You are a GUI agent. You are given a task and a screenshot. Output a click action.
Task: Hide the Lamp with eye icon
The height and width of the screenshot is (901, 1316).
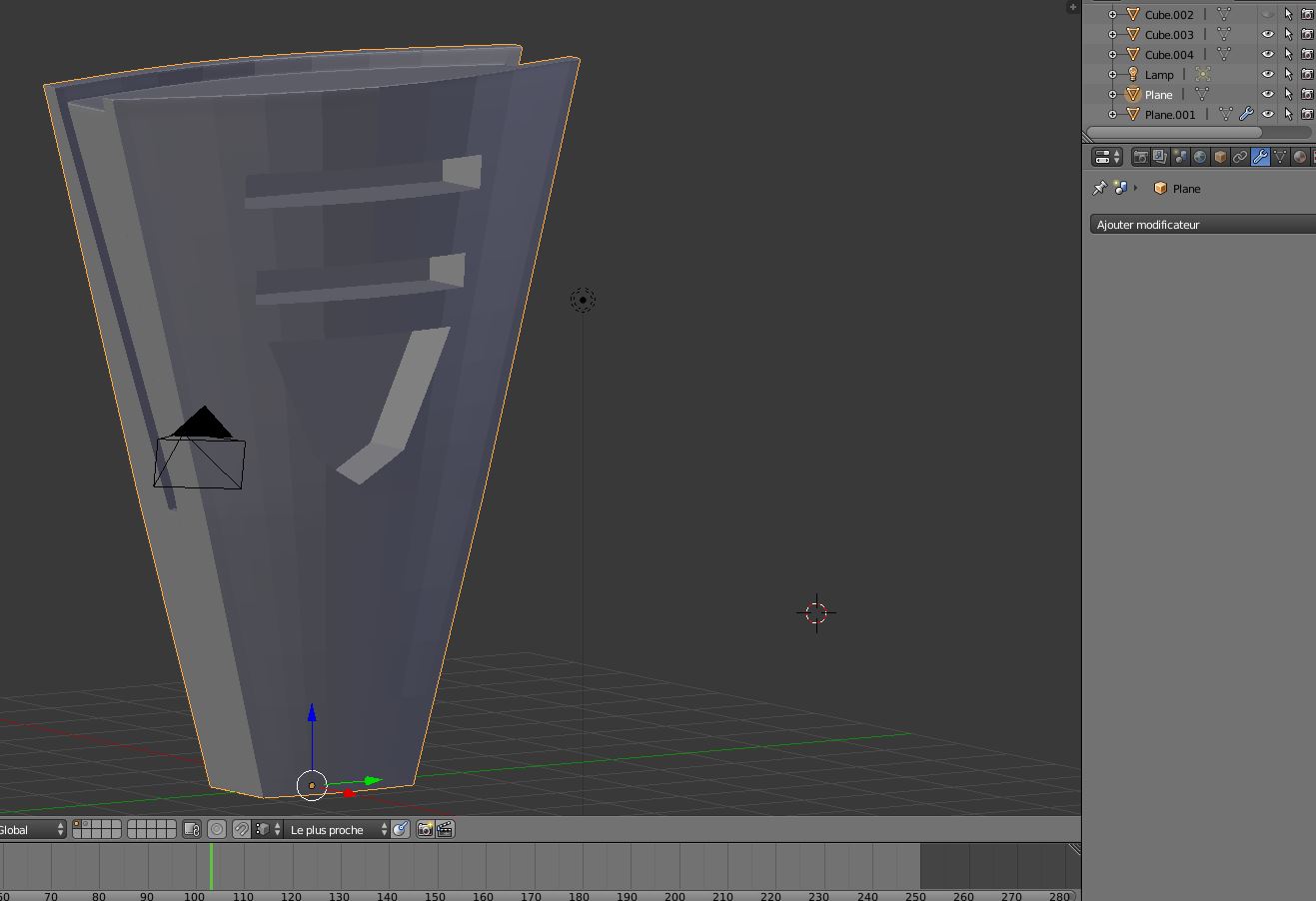click(1268, 74)
